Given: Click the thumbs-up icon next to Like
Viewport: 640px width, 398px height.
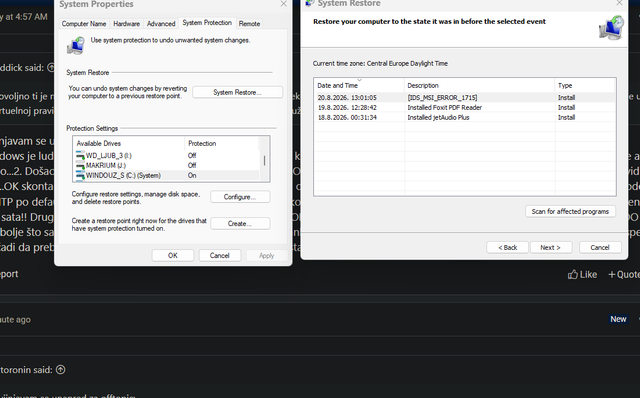Looking at the screenshot, I should coord(572,274).
